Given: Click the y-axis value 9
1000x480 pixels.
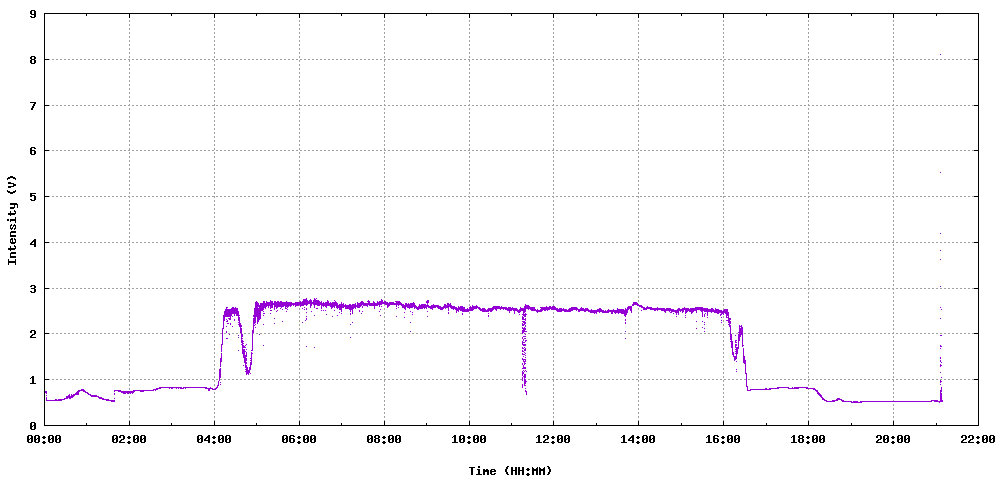Looking at the screenshot, I should pyautogui.click(x=33, y=14).
